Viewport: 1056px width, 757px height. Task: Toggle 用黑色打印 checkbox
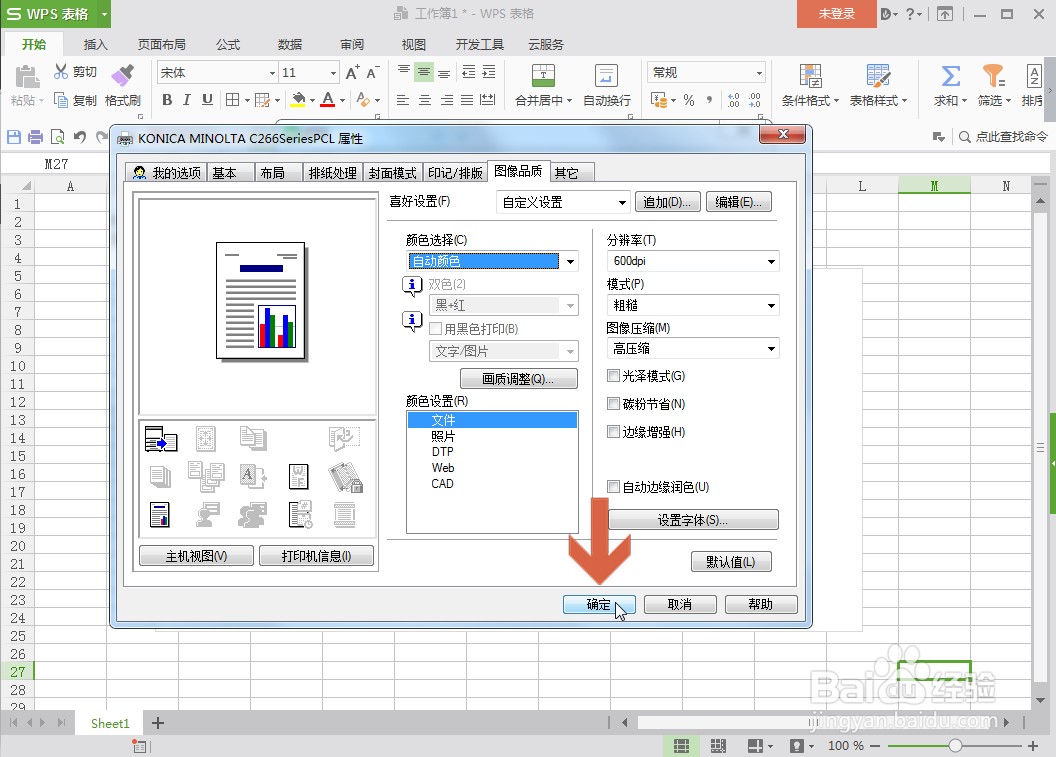pyautogui.click(x=436, y=329)
